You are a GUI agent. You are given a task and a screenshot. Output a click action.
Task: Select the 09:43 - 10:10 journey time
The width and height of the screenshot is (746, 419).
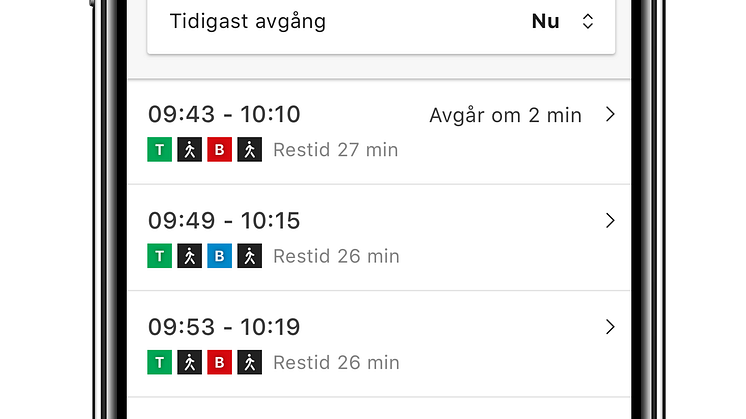click(224, 114)
